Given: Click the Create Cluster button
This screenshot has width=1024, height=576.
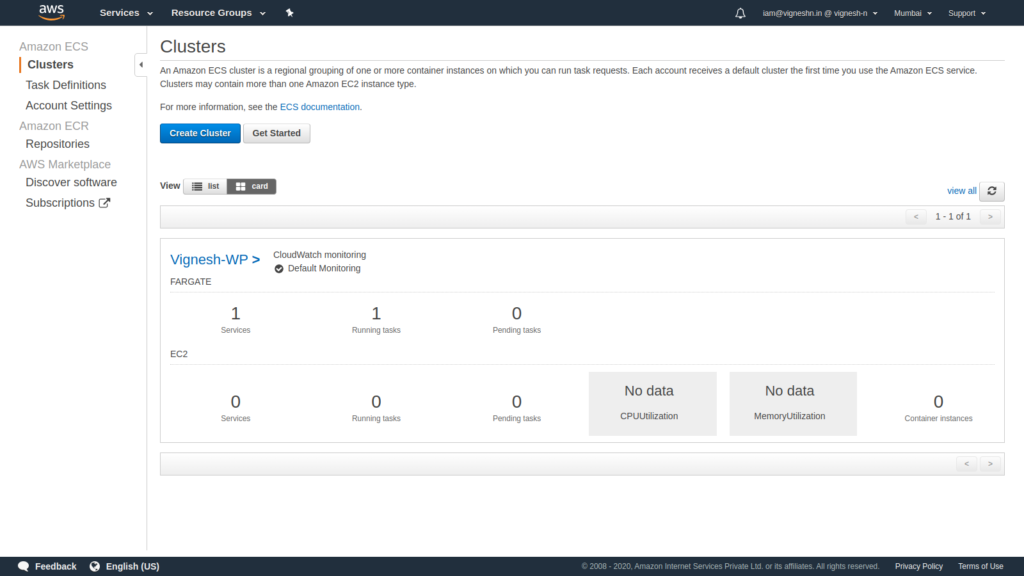Looking at the screenshot, I should tap(200, 133).
